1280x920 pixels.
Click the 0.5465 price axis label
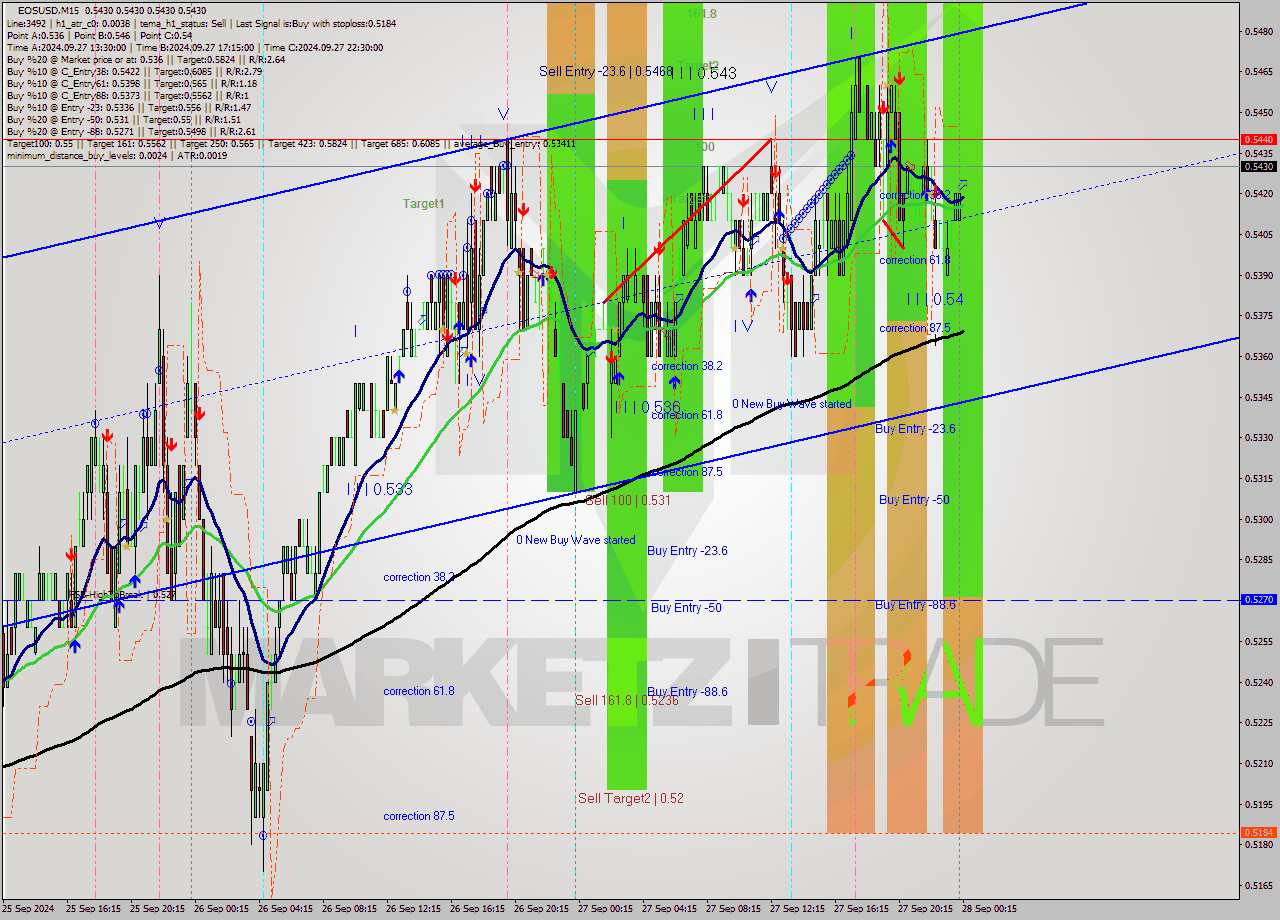click(1257, 72)
